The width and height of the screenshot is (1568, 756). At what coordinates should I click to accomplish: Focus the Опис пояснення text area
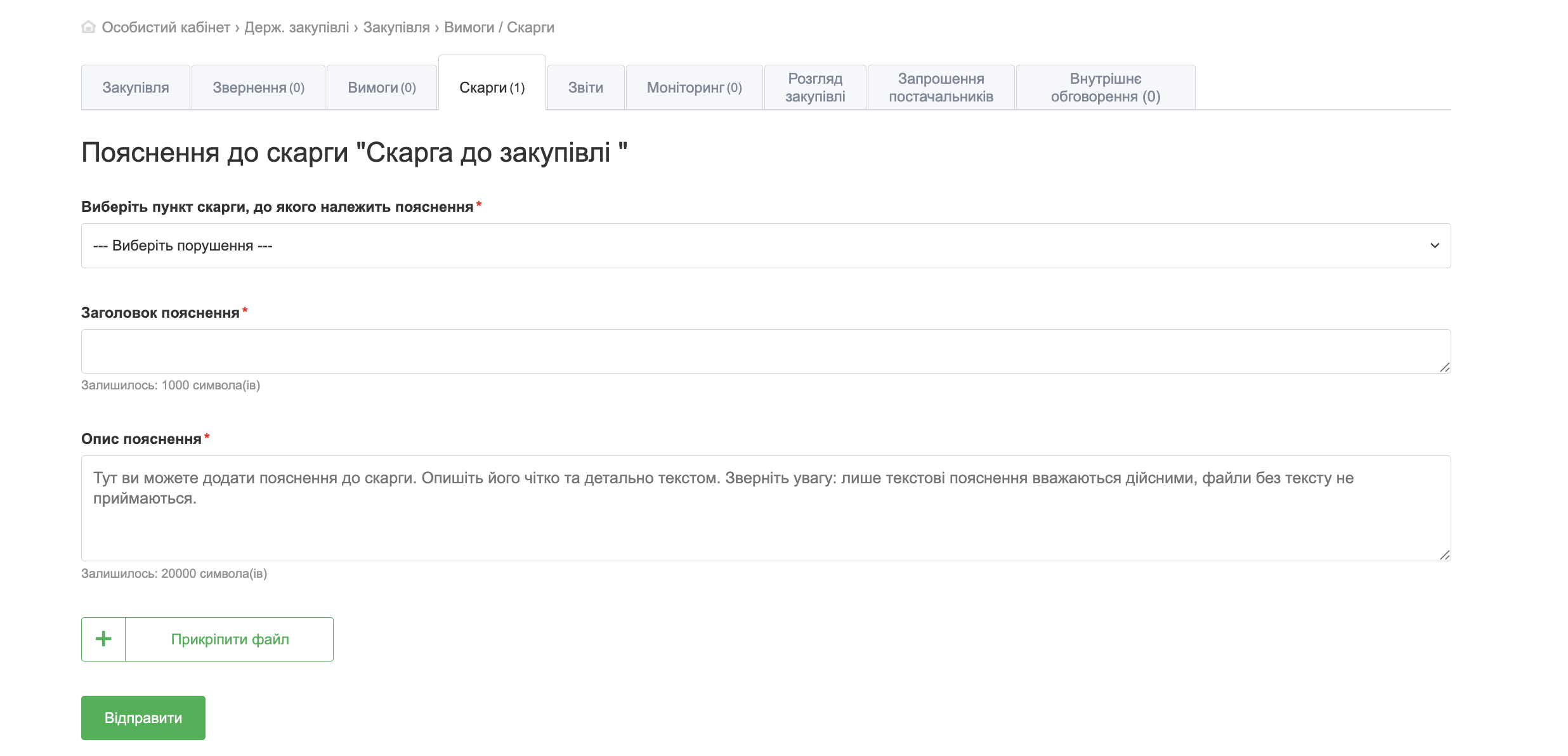point(765,508)
